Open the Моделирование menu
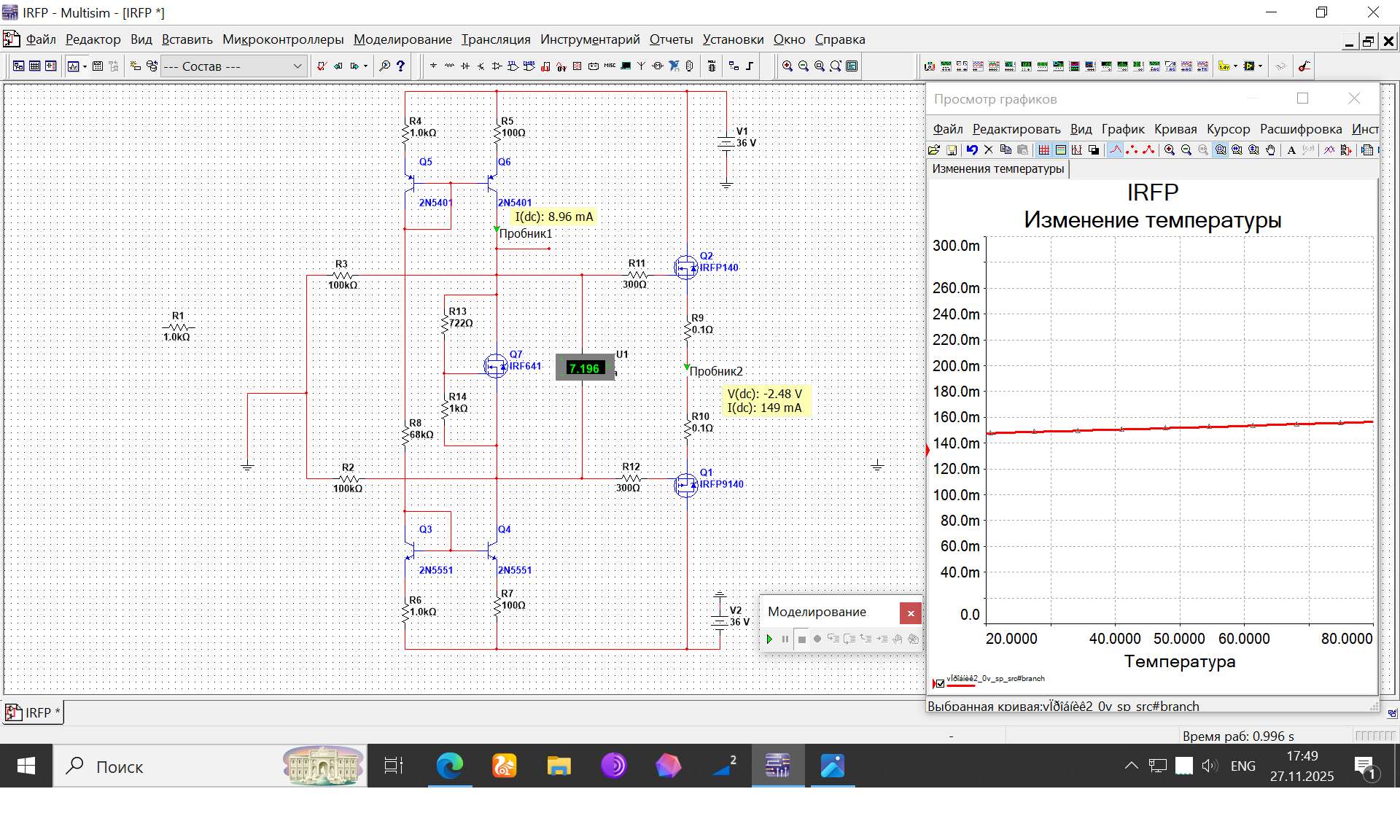 pyautogui.click(x=402, y=39)
